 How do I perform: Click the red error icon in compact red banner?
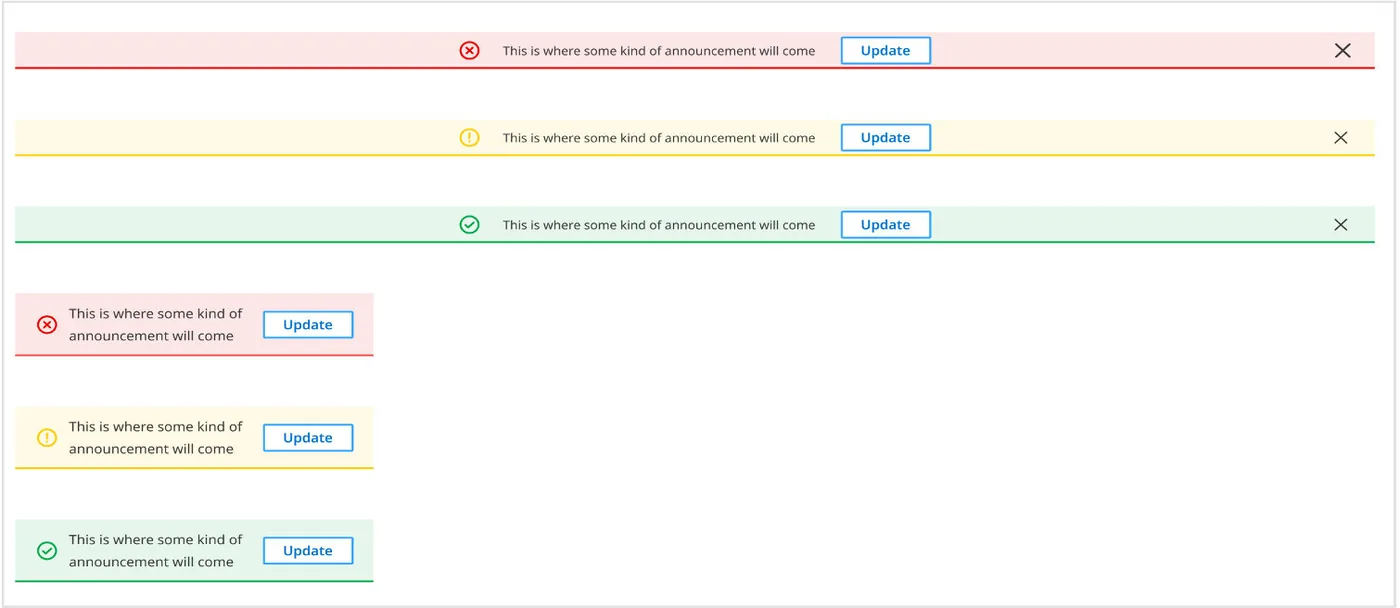(47, 324)
